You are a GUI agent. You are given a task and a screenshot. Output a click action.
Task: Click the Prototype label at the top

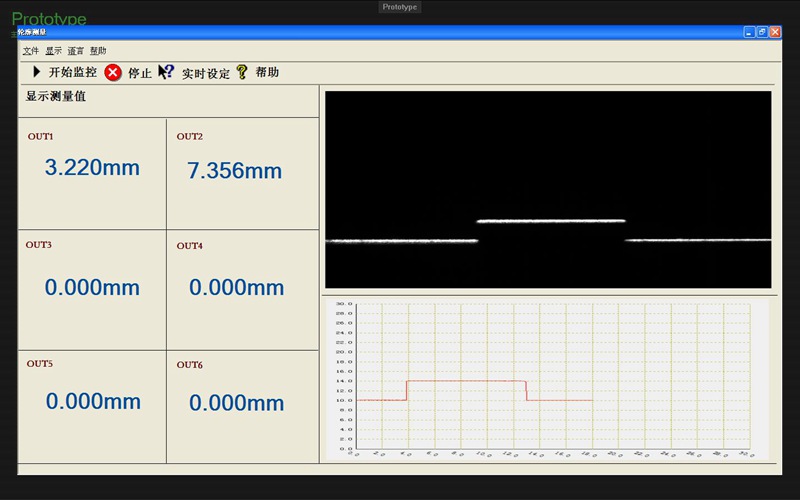click(400, 7)
